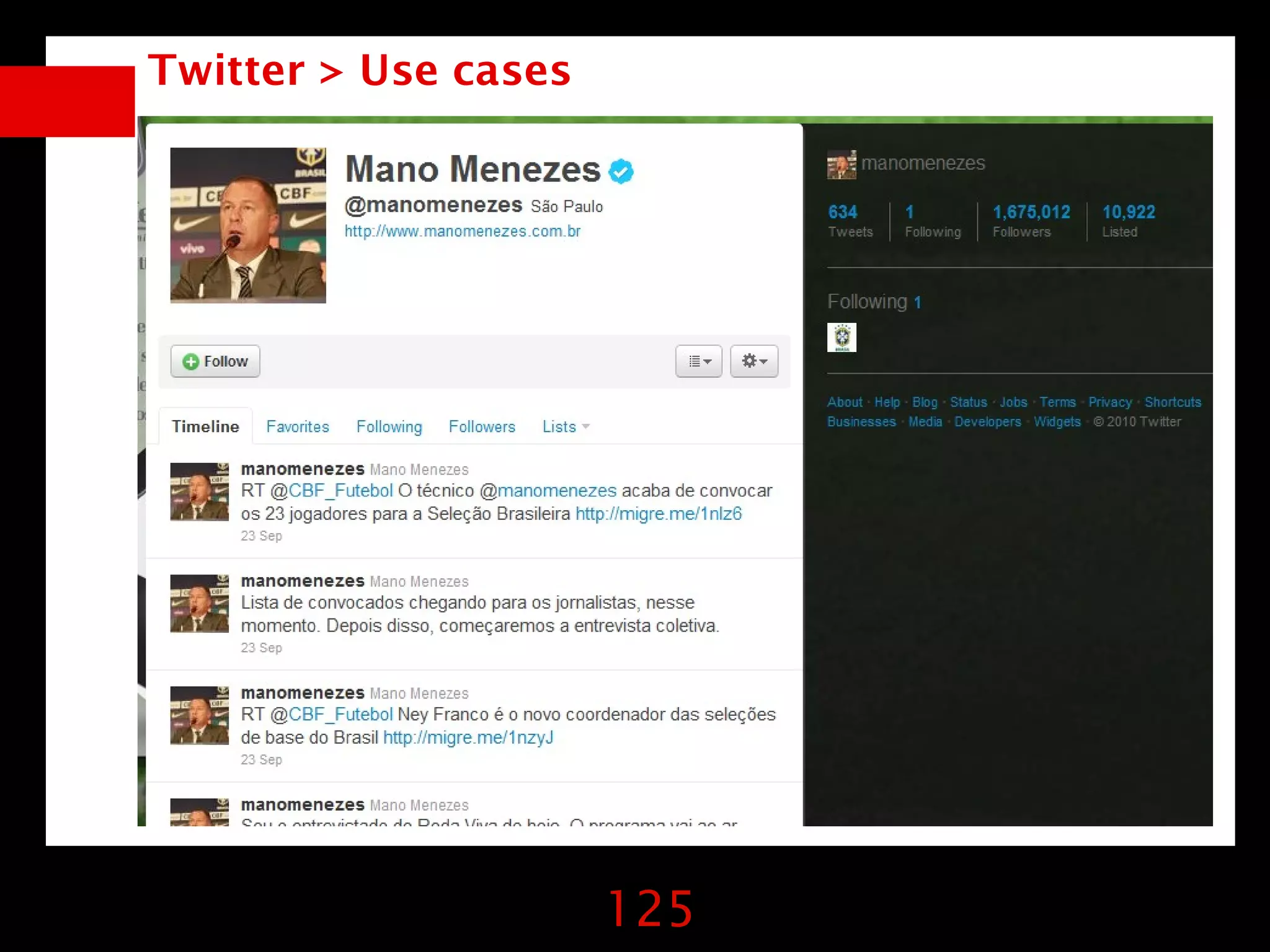Click @CBF_Futebol mention in the first tweet
Screen dimensions: 1270x952
tap(332, 491)
